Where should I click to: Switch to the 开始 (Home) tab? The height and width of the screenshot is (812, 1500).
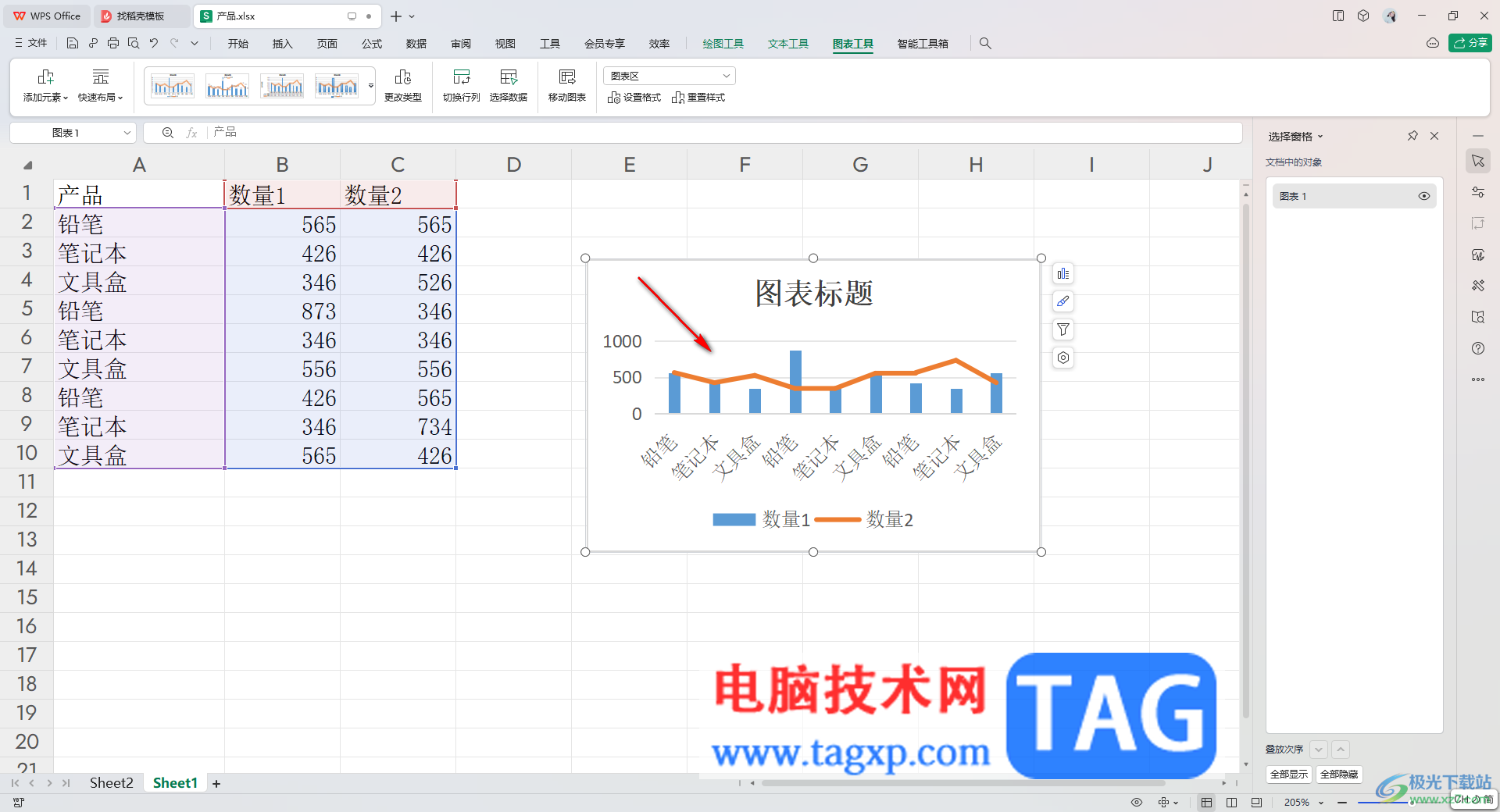(238, 44)
